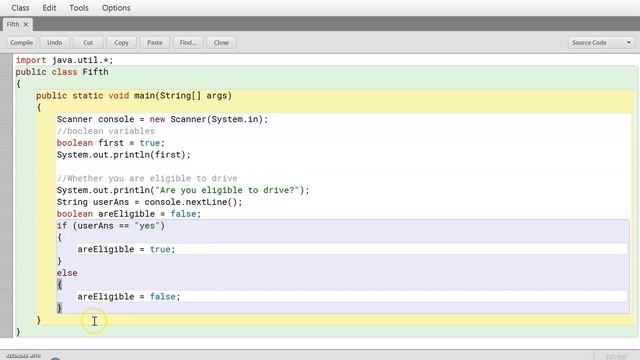
Task: Click the line 'import java.util.*;'
Action: point(64,60)
